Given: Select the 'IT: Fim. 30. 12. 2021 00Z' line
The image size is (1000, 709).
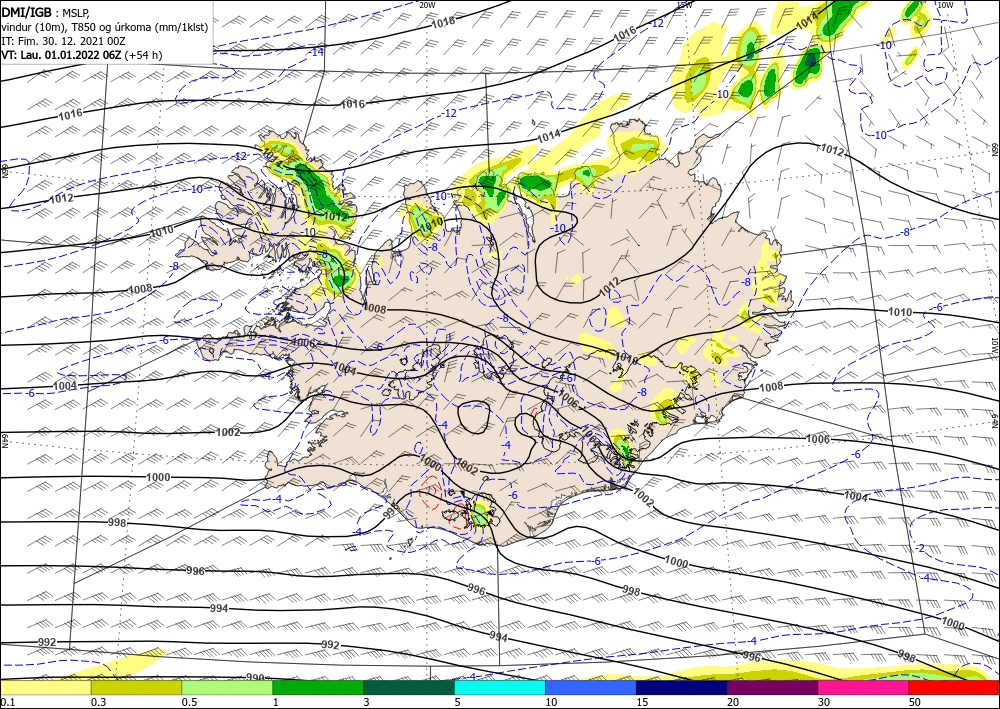Looking at the screenshot, I should coord(64,41).
